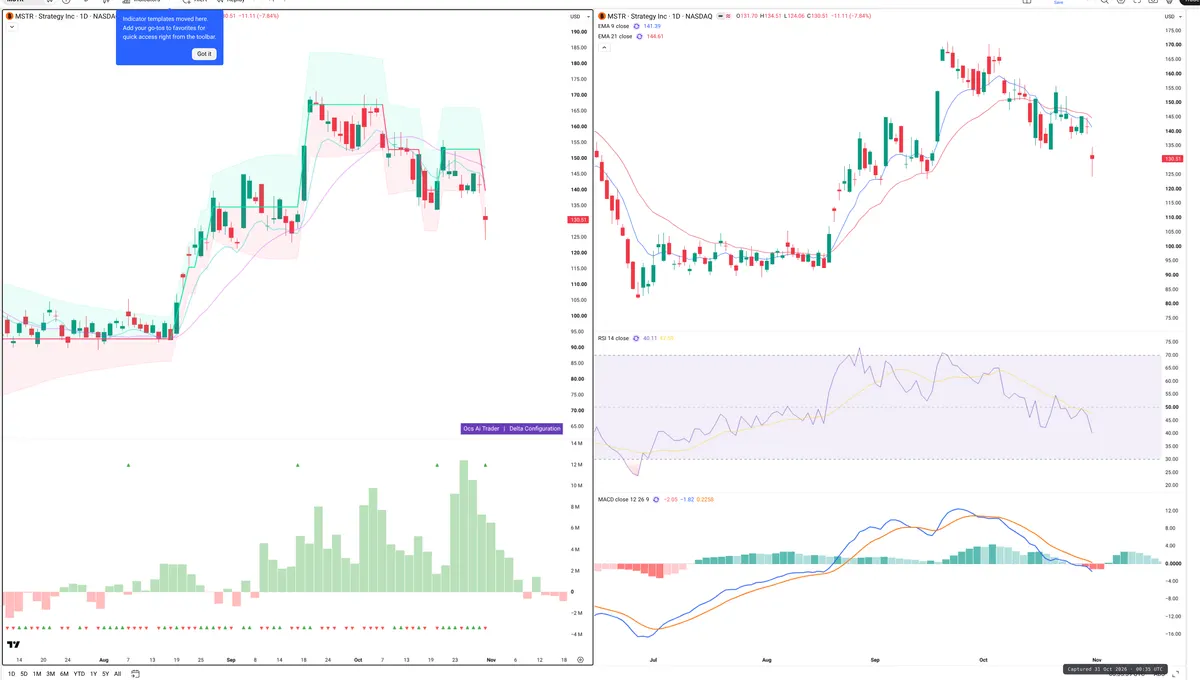This screenshot has width=1200, height=680.
Task: Open the EMA 9 indicator status icon
Action: tap(638, 27)
